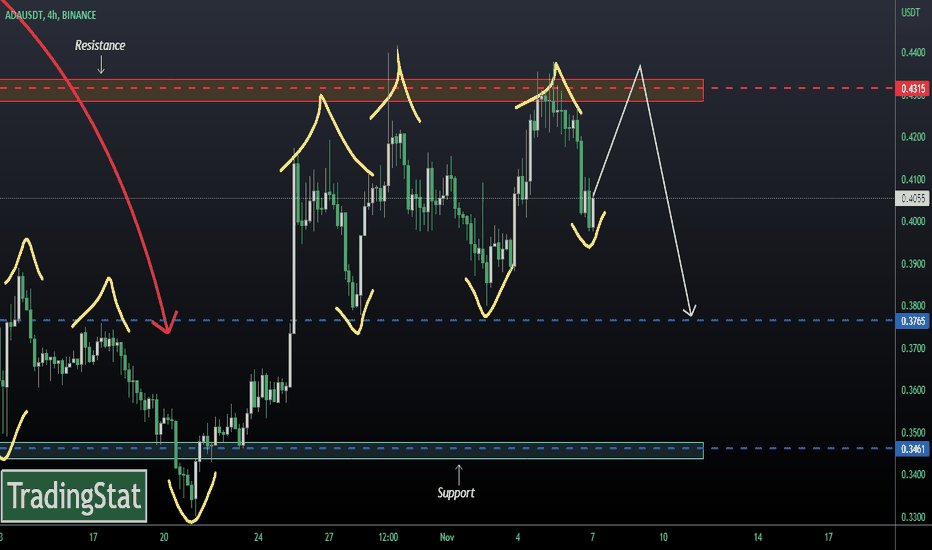Click the 12:00 label on time axis

point(388,537)
